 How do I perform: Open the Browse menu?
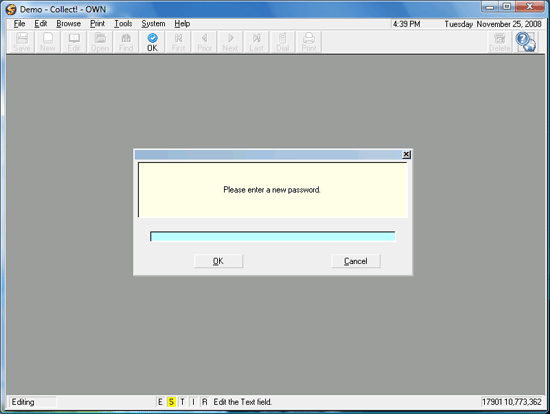tap(68, 24)
